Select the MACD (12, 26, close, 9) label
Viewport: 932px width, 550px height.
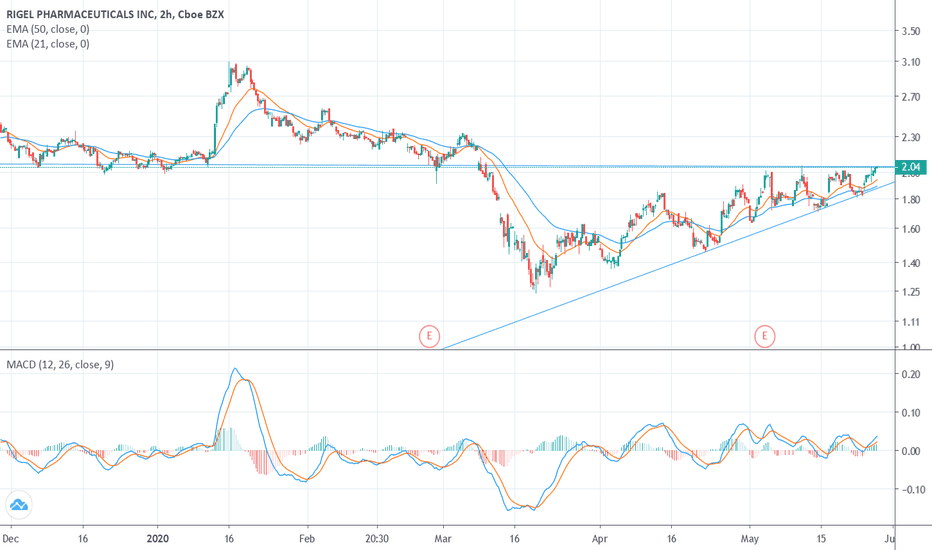click(x=60, y=364)
